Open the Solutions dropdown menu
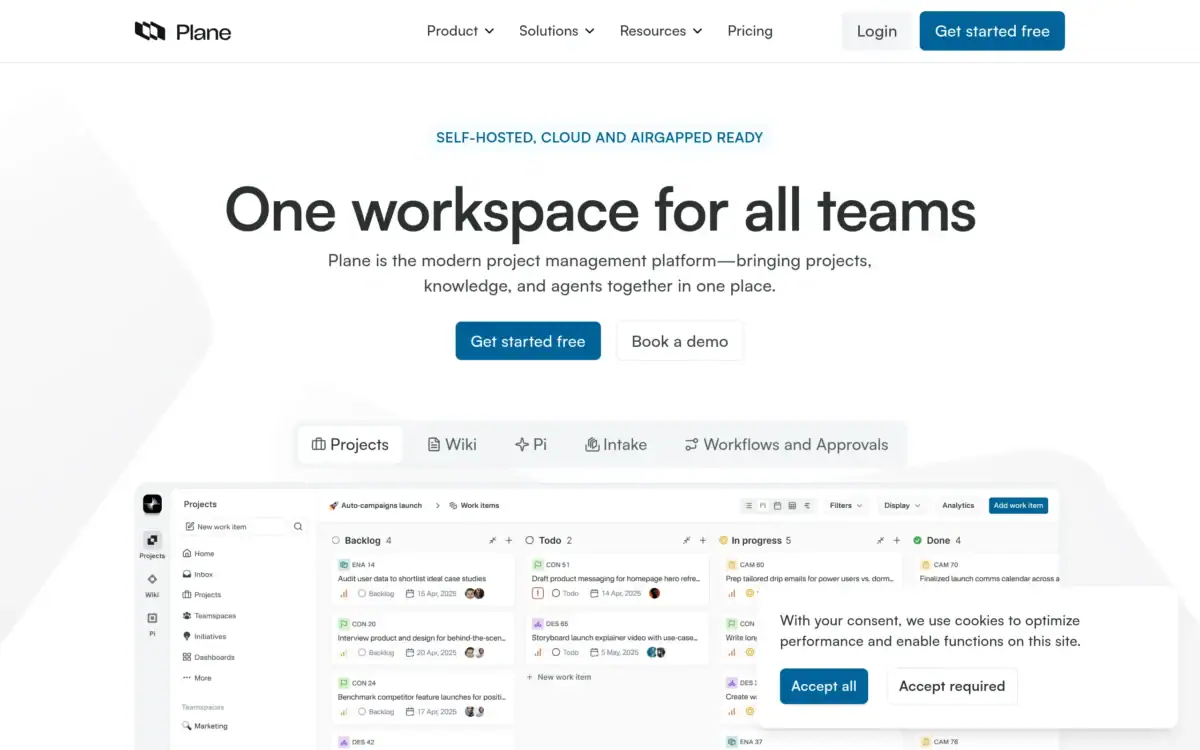 point(556,31)
